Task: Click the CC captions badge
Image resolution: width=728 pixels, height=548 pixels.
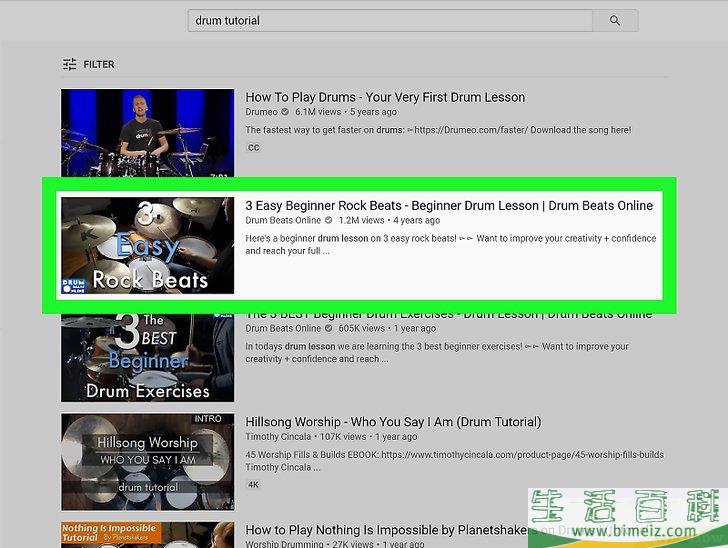Action: point(254,148)
